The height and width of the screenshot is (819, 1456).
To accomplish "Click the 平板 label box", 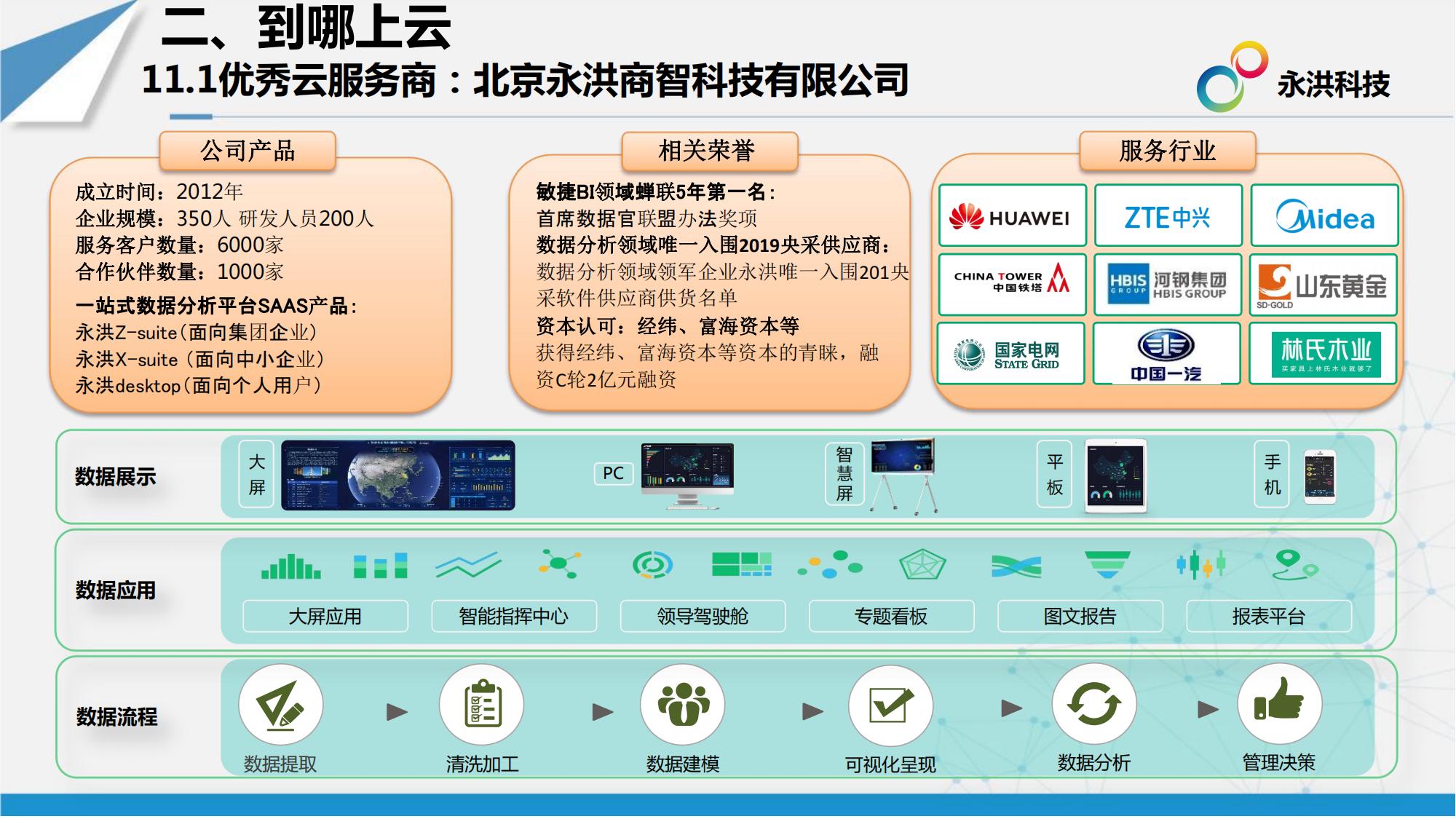I will (x=1055, y=474).
